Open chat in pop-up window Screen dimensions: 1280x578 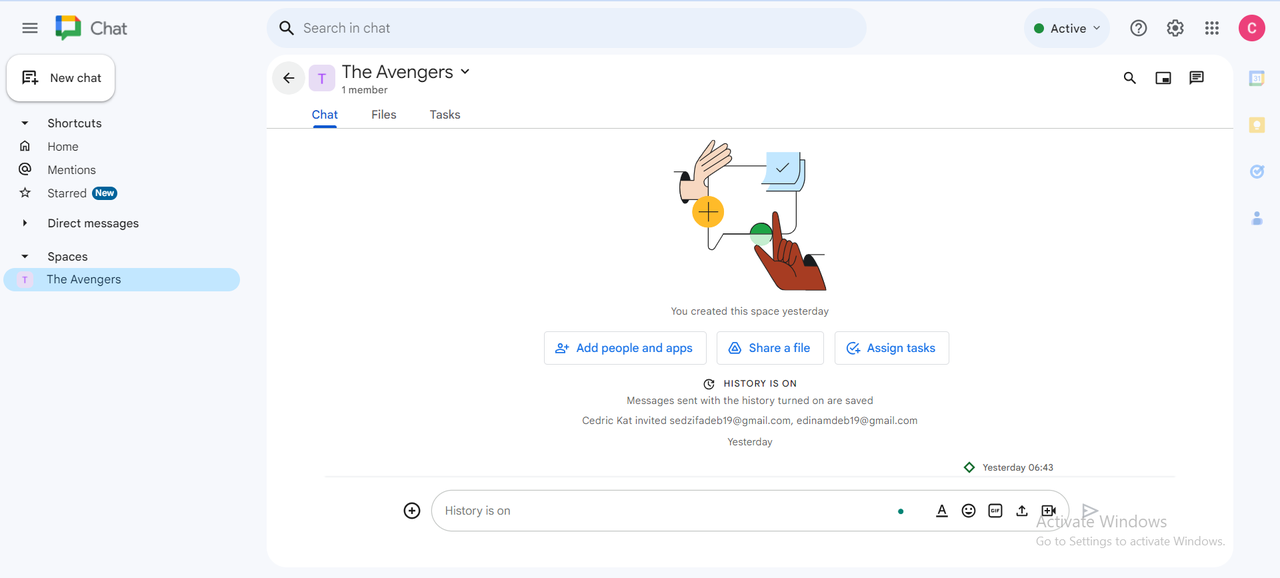click(x=1163, y=78)
